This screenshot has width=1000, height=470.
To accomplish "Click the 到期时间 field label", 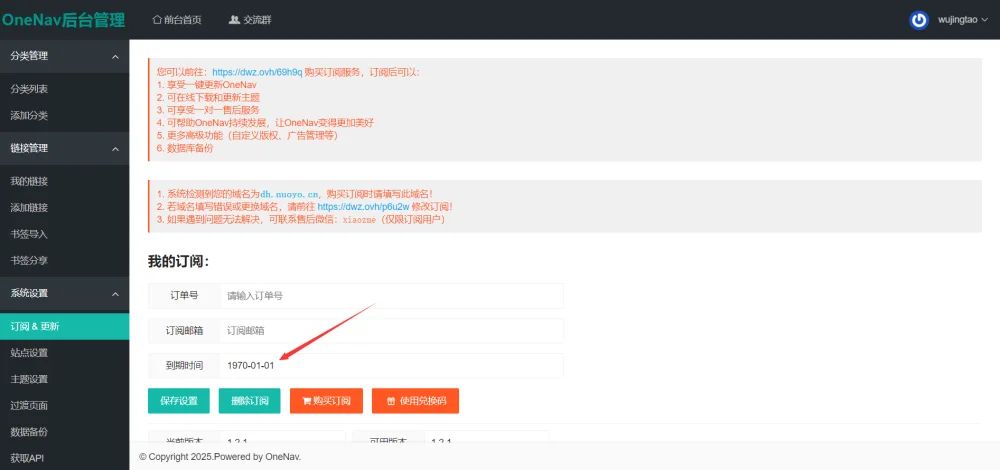I will click(184, 365).
